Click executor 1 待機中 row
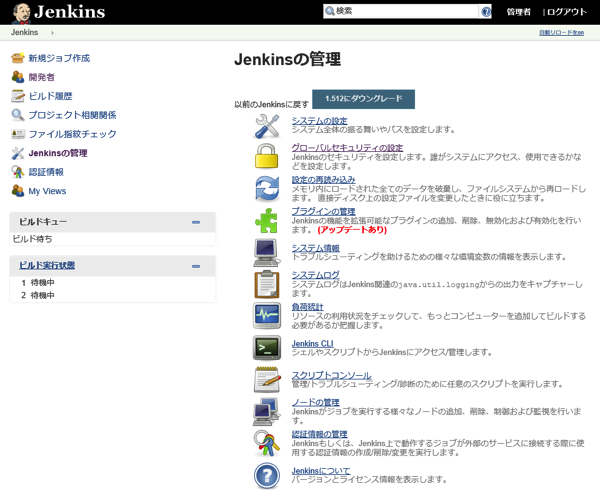Screen dimensions: 600x491 [112, 283]
